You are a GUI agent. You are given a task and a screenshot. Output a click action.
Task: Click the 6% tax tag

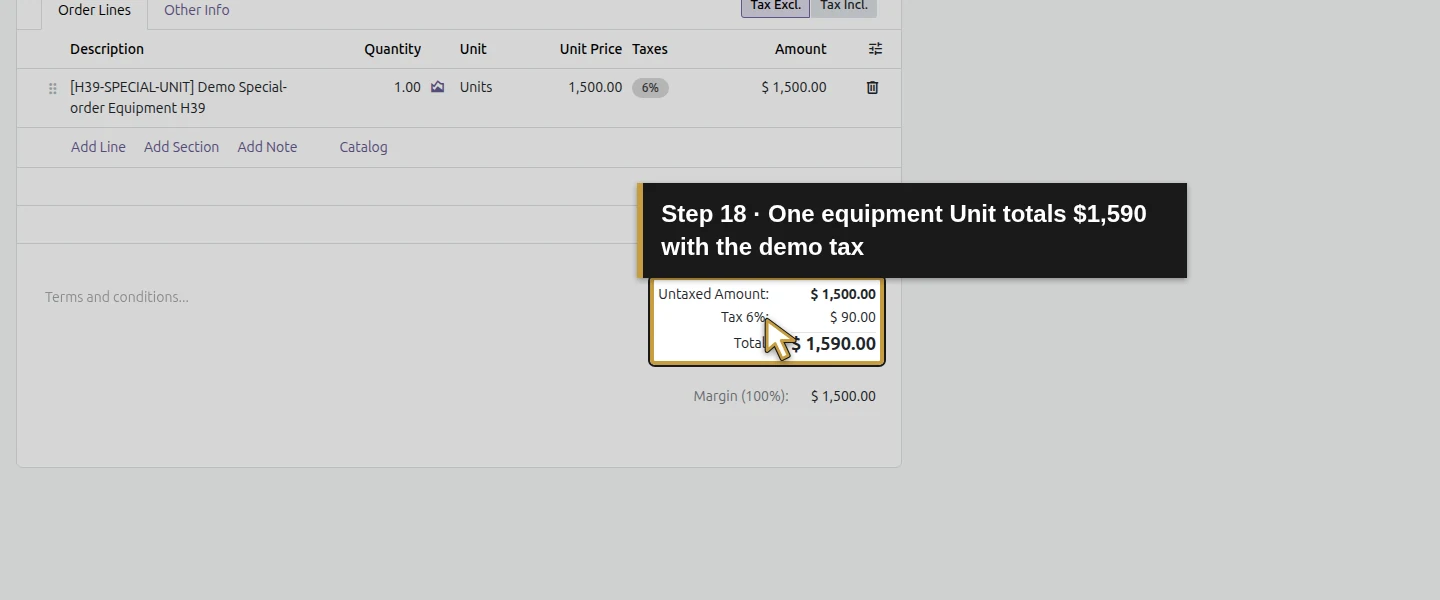[x=650, y=88]
